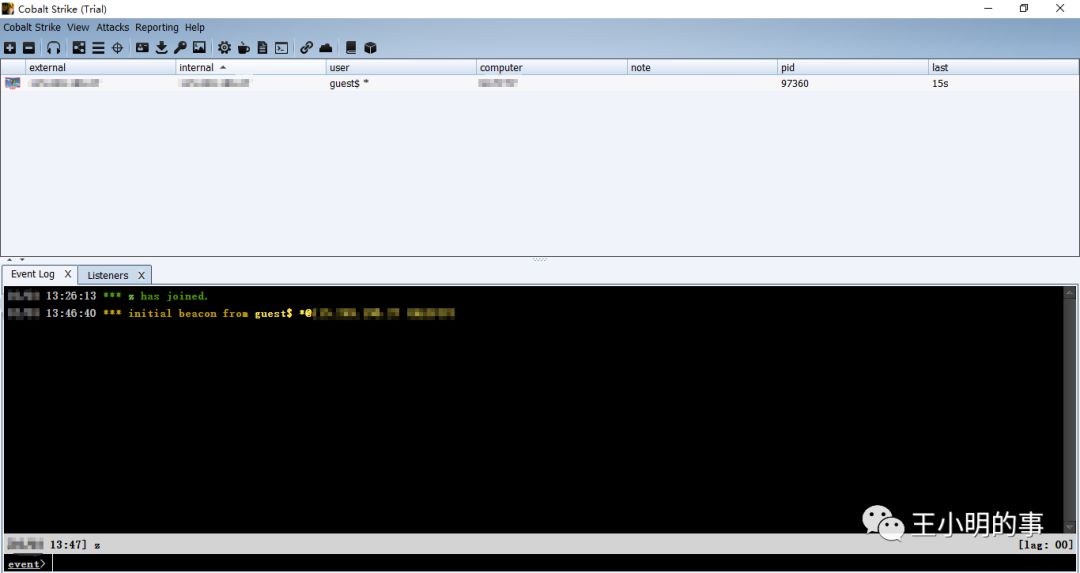Sort sessions by the note column header
The height and width of the screenshot is (573, 1080).
(702, 67)
